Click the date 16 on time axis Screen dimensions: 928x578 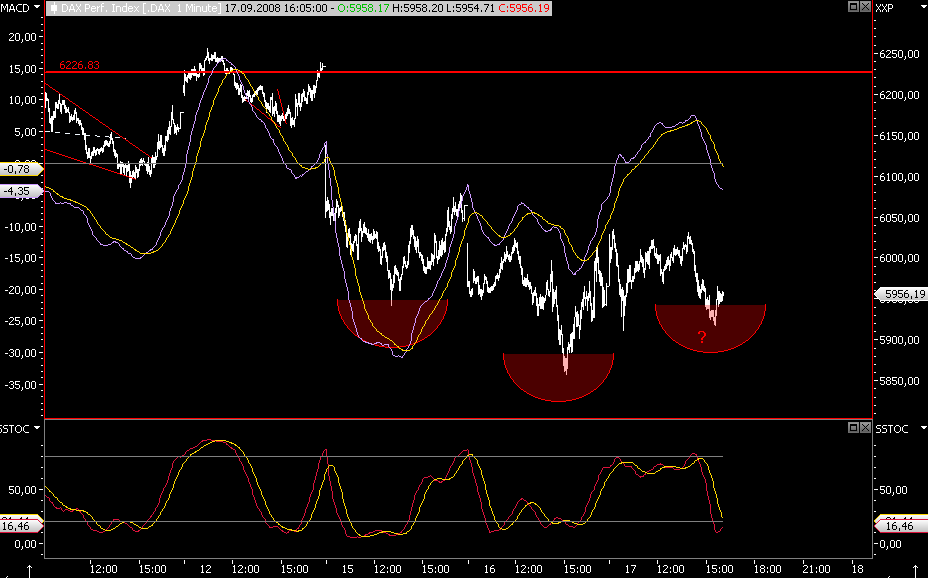pos(489,569)
